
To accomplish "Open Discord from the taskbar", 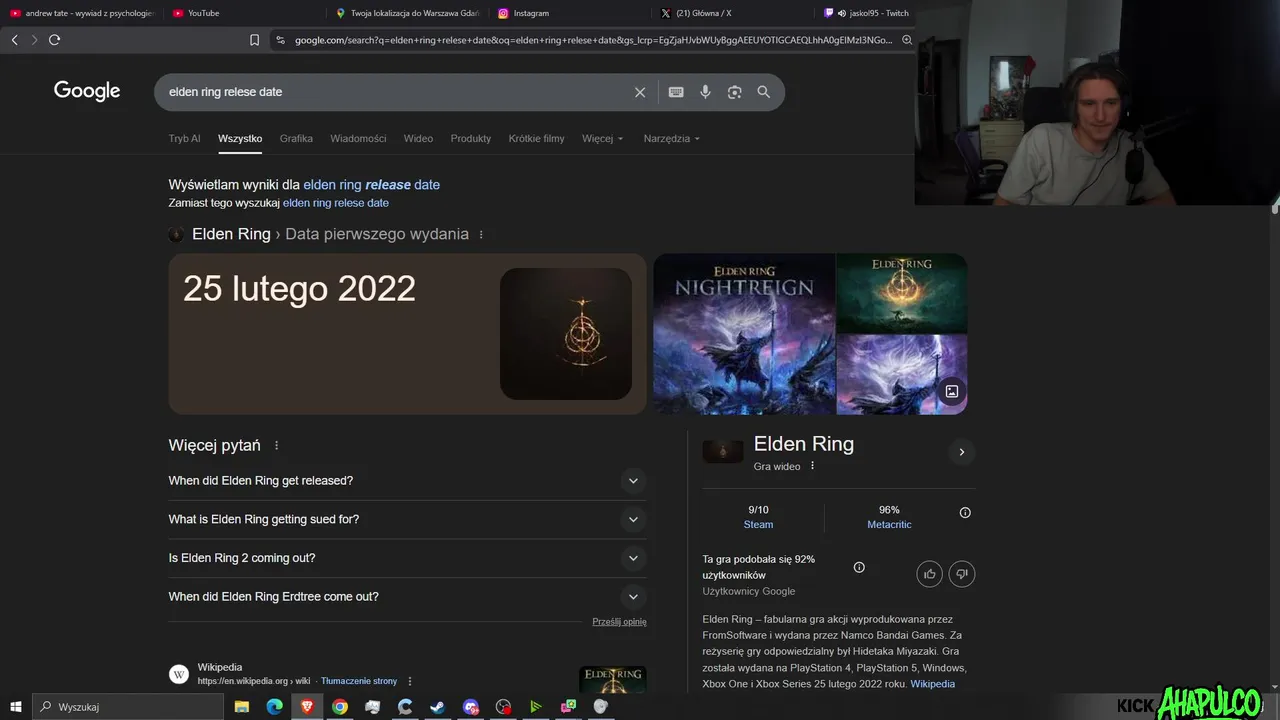I will click(x=471, y=707).
